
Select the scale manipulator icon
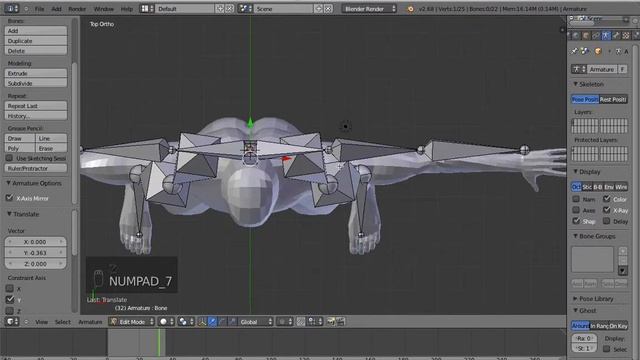coord(232,322)
